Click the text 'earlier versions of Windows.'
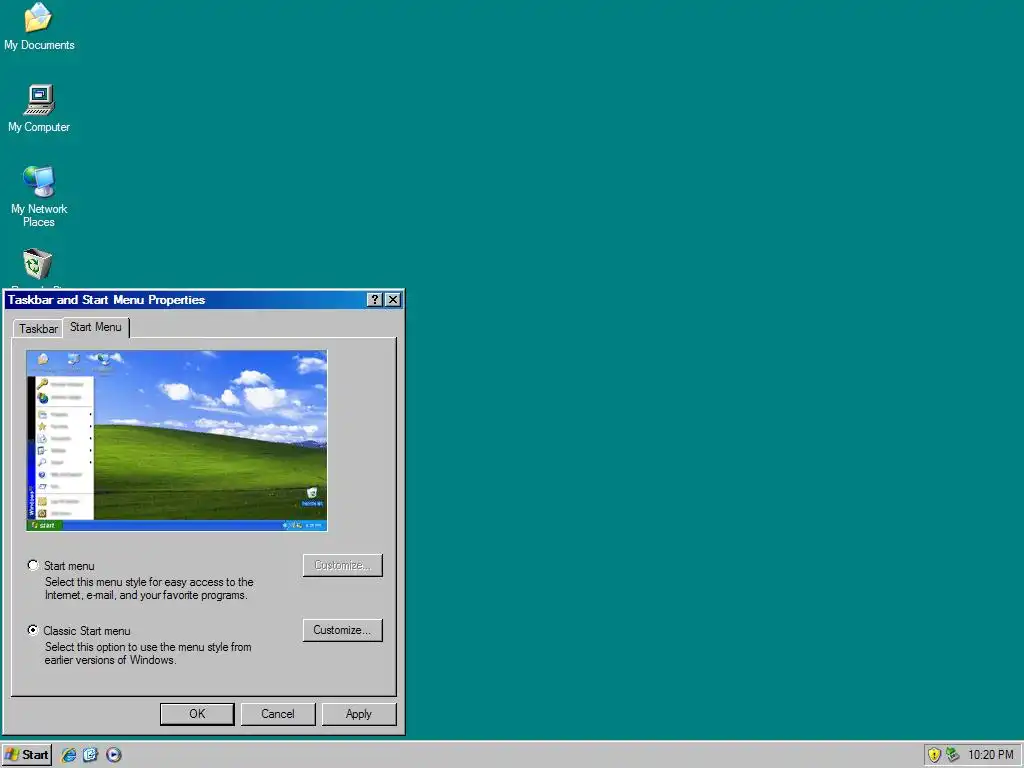This screenshot has height=768, width=1024. tap(110, 660)
